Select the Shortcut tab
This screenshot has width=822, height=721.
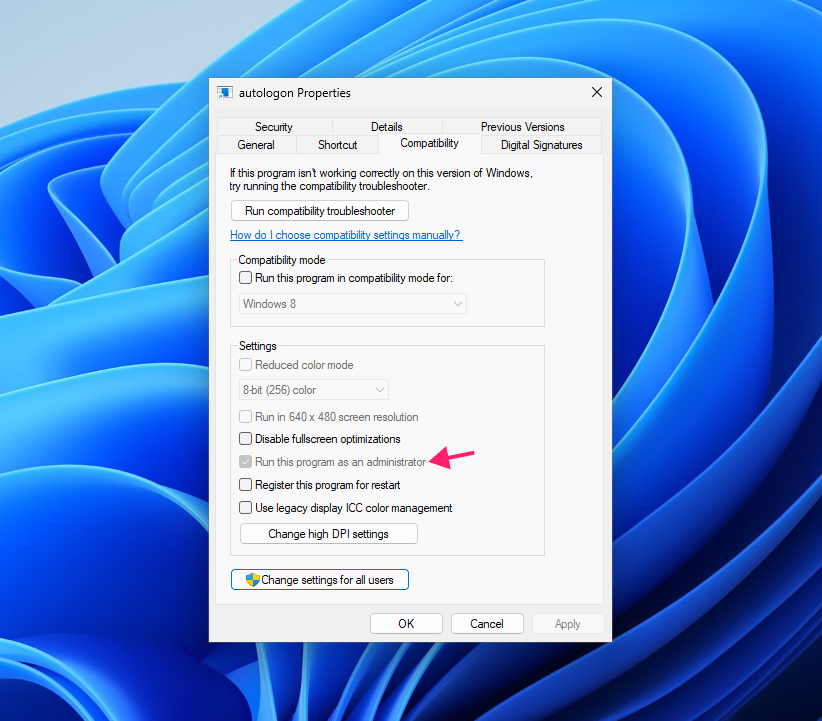tap(337, 145)
